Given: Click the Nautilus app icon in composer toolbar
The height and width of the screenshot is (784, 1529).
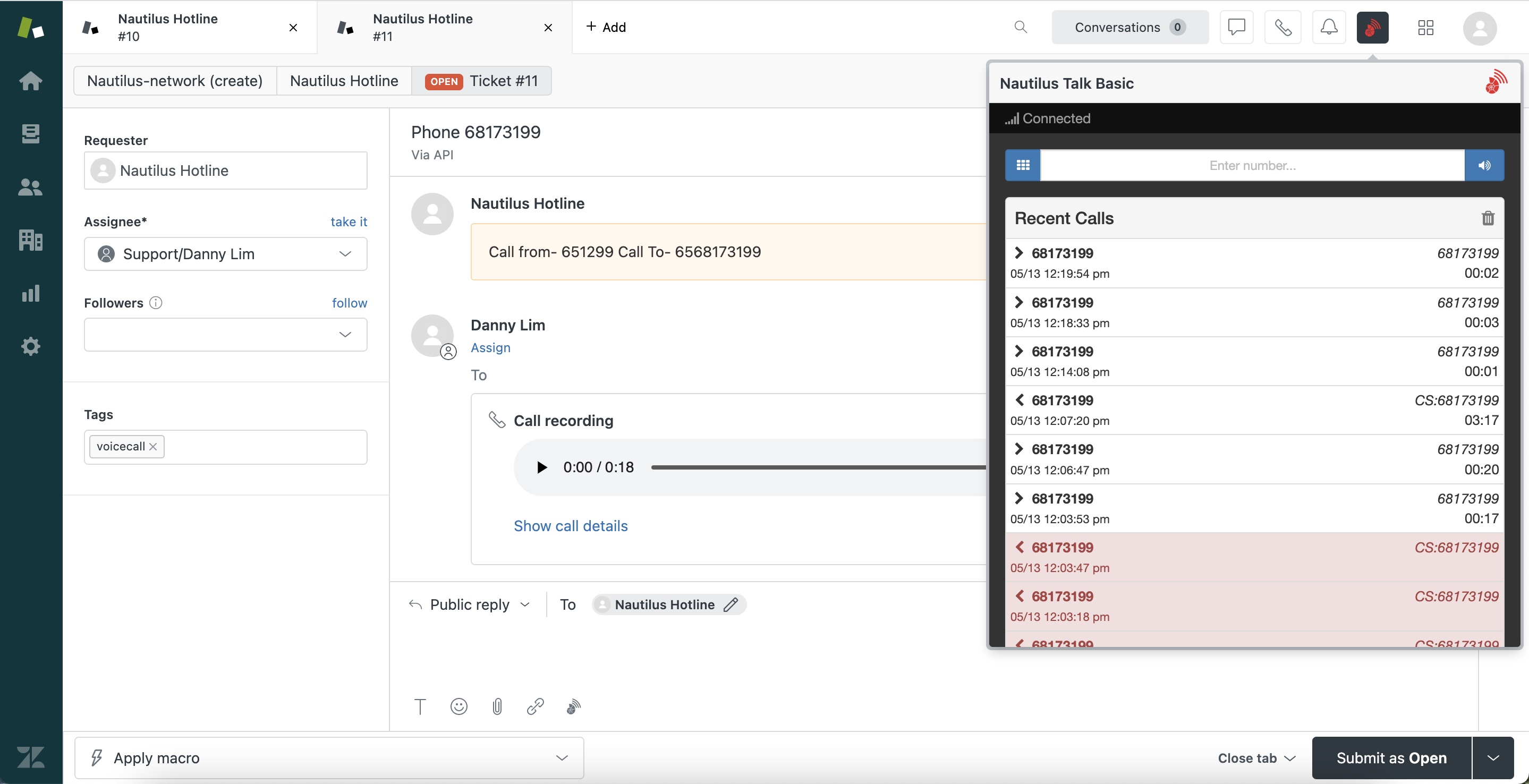Looking at the screenshot, I should click(573, 706).
